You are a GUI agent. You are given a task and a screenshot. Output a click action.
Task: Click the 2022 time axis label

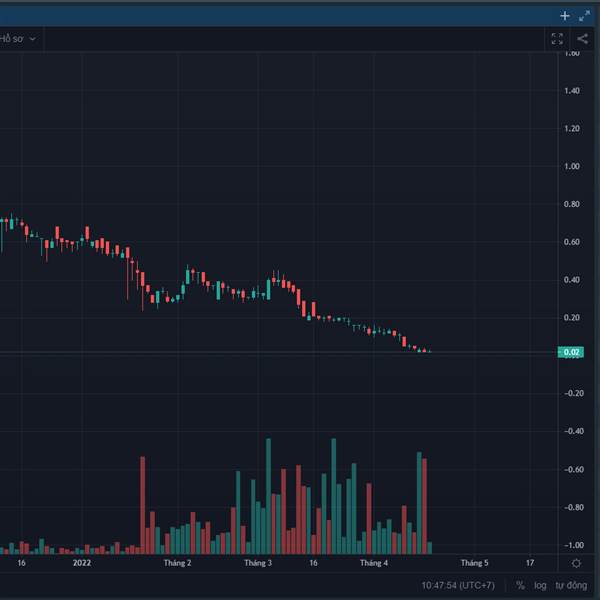(x=82, y=563)
